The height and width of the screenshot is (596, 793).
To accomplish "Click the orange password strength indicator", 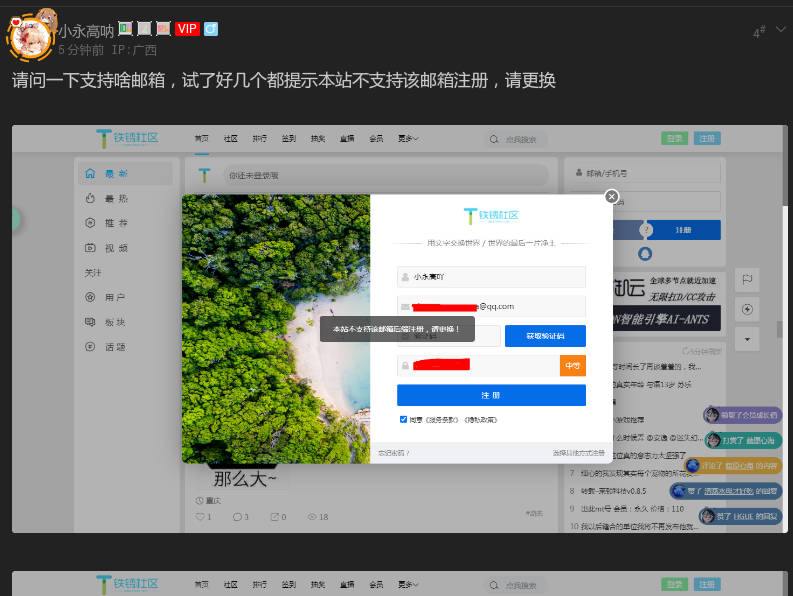I will click(x=572, y=366).
